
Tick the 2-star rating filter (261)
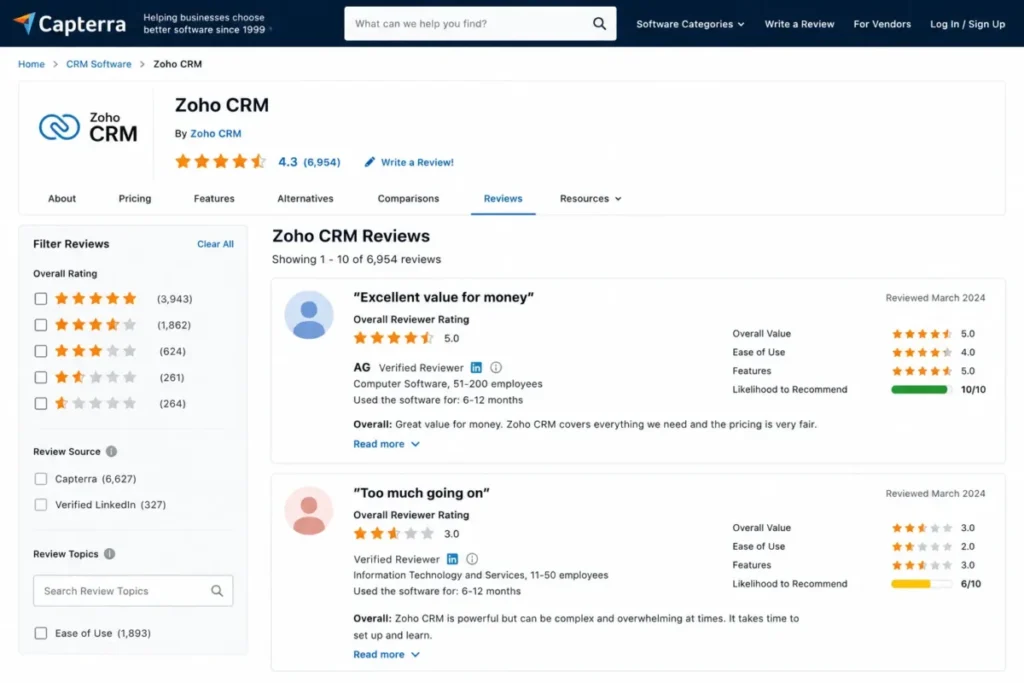coord(40,377)
